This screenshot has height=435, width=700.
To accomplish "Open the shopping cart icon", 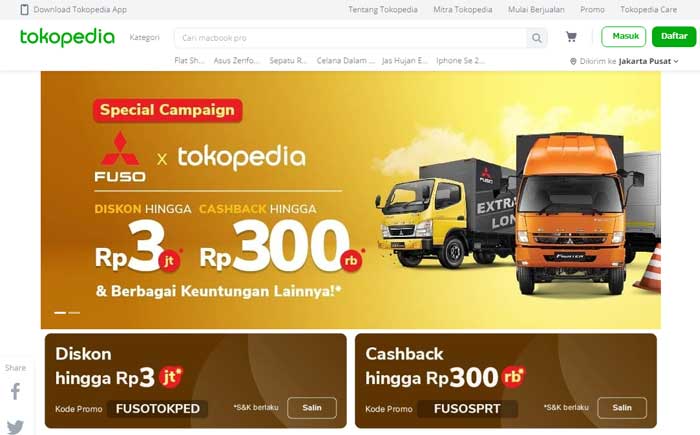I will [x=571, y=37].
